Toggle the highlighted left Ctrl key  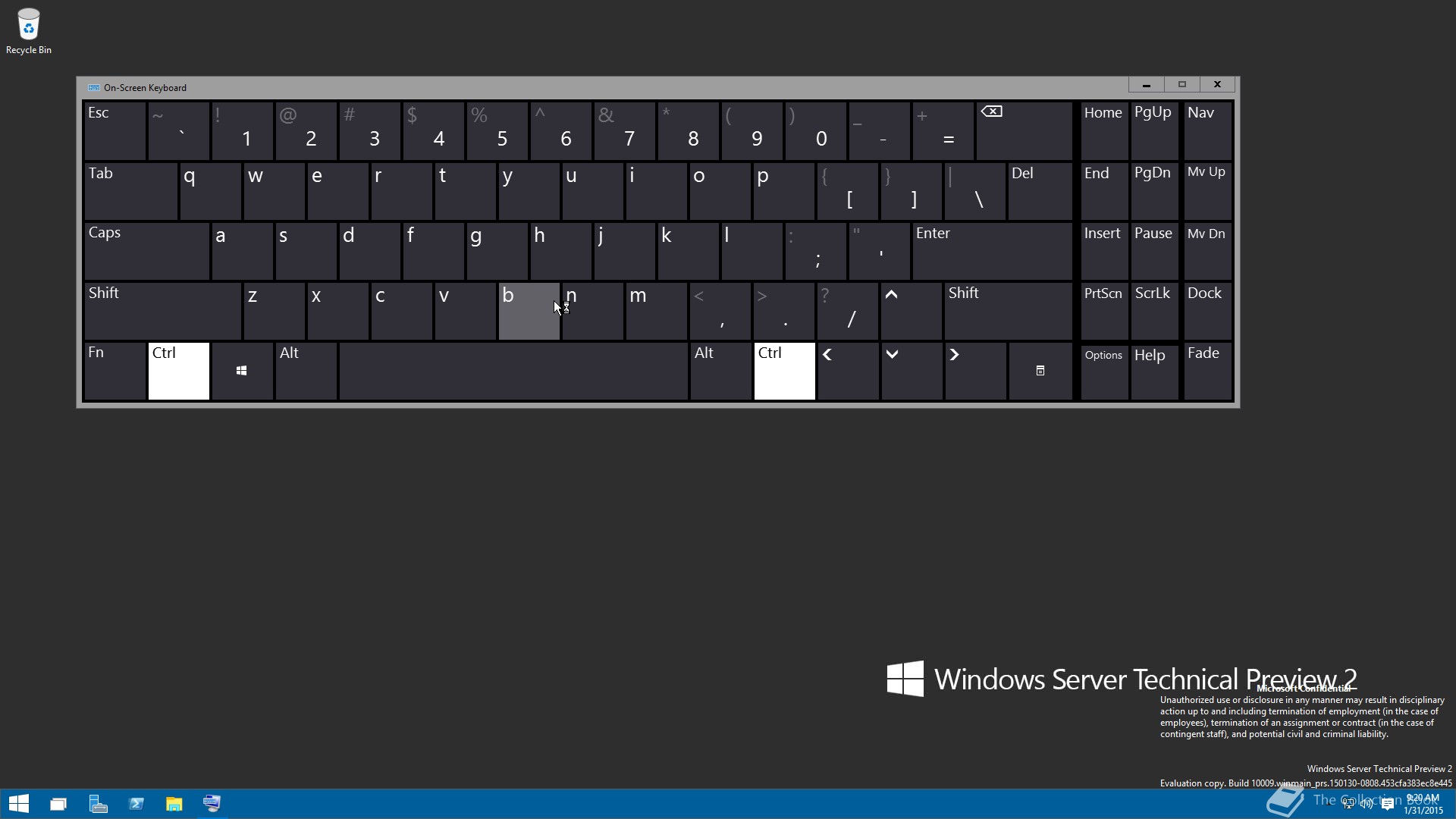[179, 371]
